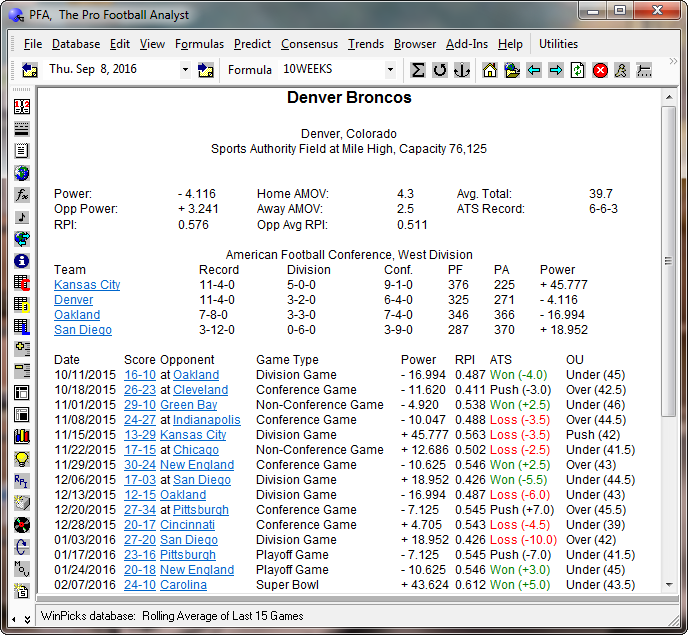This screenshot has width=688, height=635.
Task: Click the globe with arrows sidebar icon
Action: [x=22, y=239]
